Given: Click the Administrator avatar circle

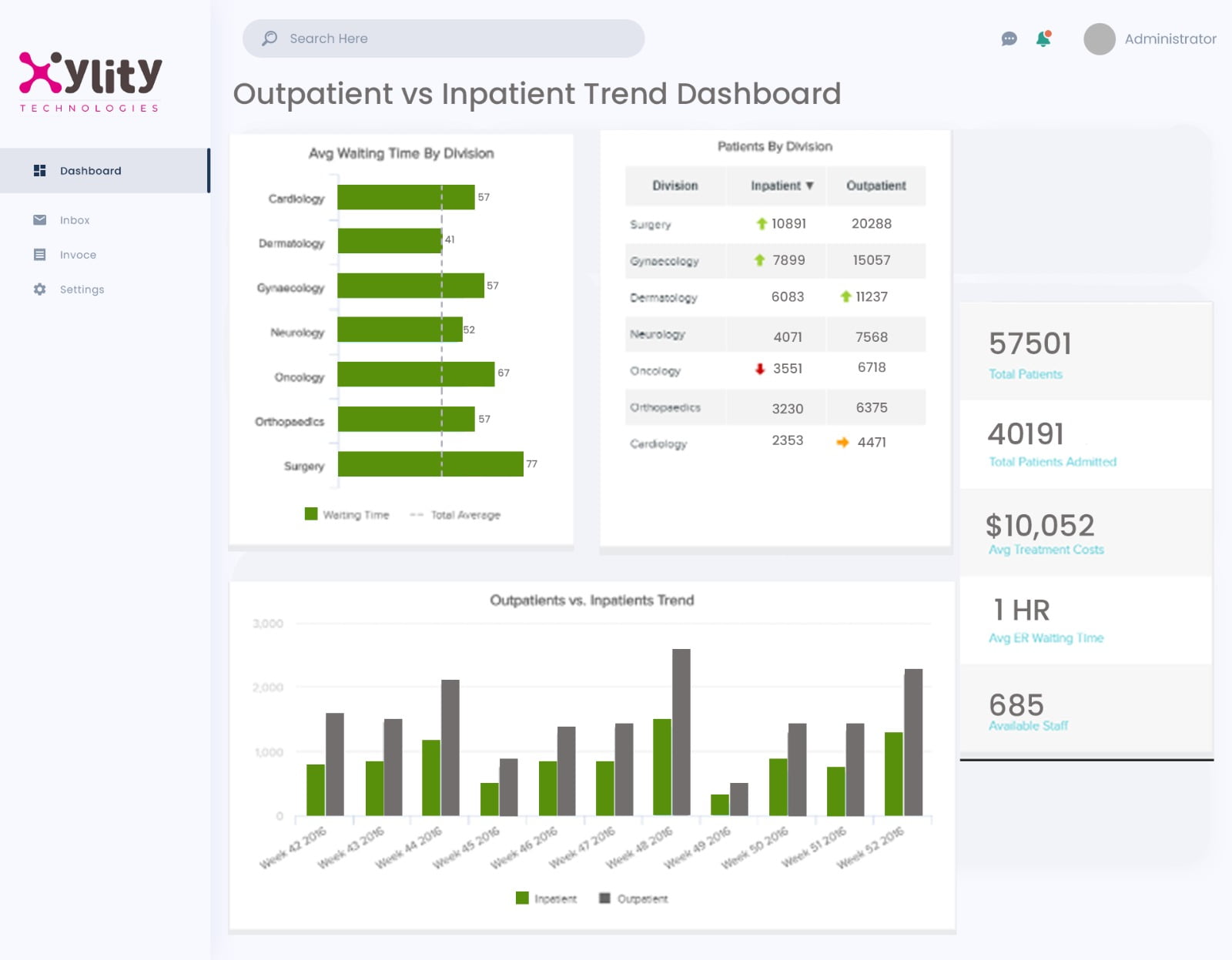Looking at the screenshot, I should point(1099,38).
